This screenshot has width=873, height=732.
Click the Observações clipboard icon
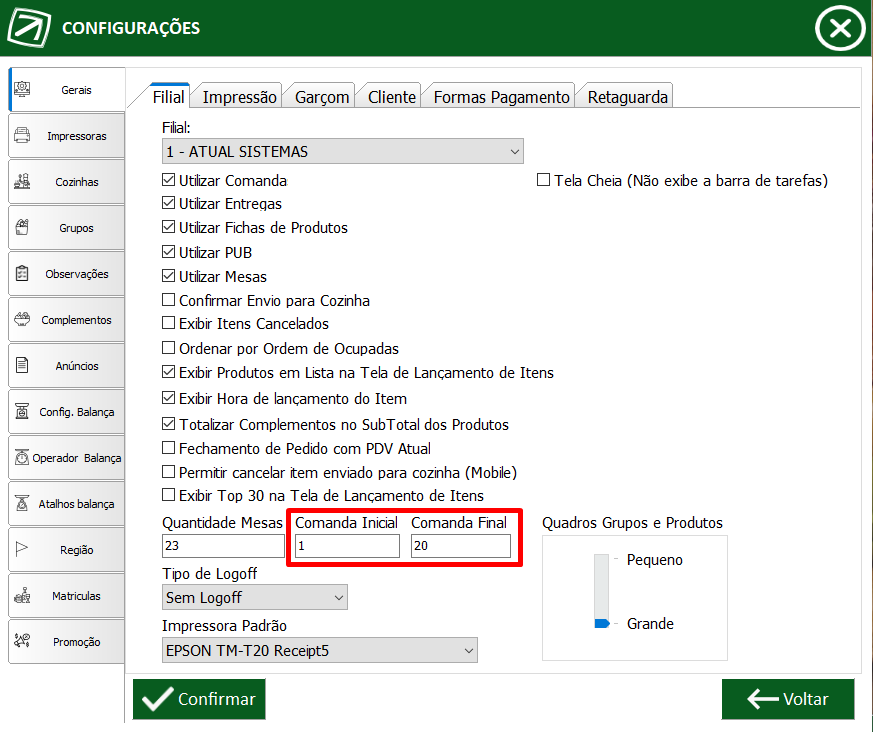pos(22,273)
